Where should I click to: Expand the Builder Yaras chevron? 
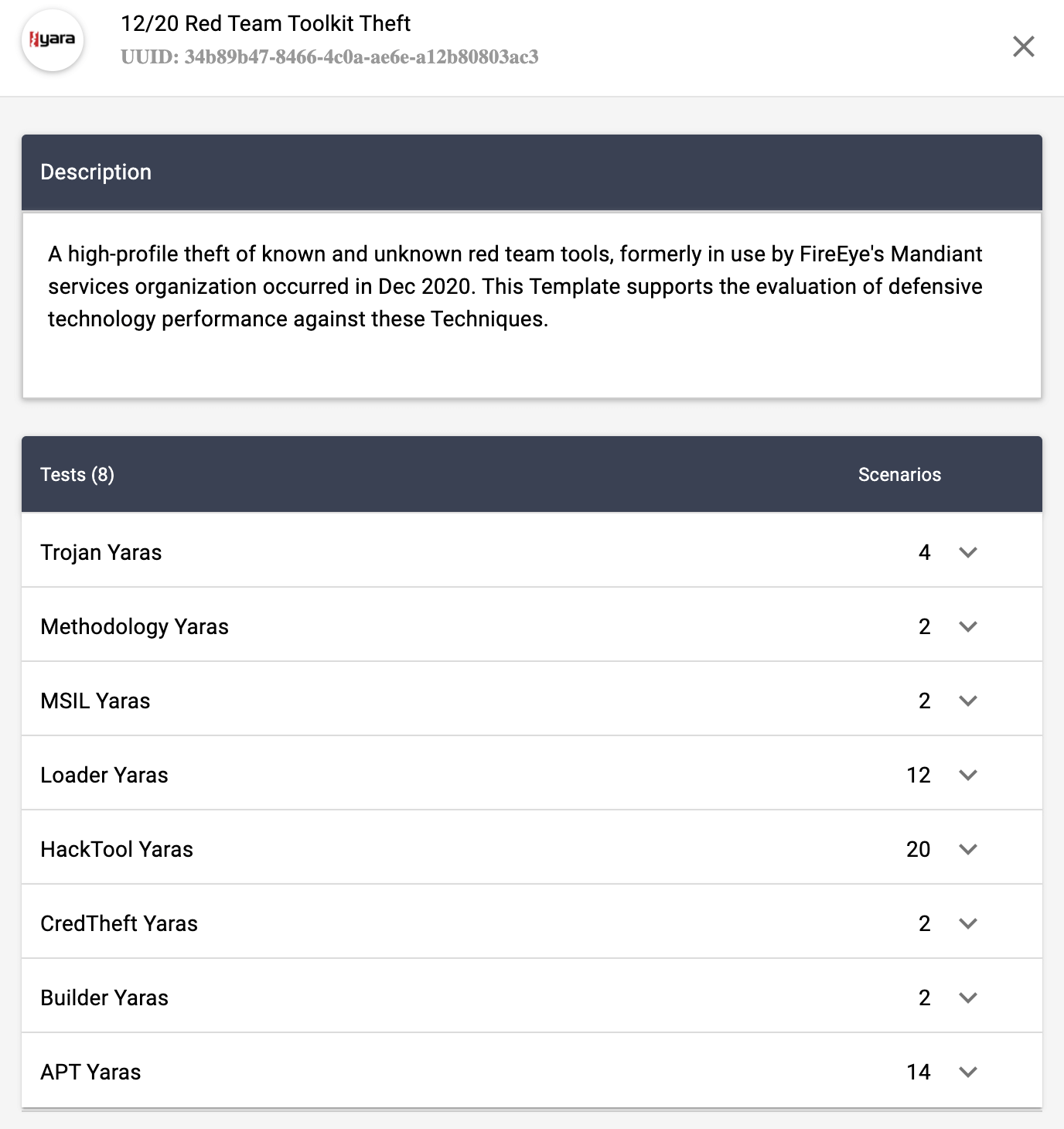(968, 998)
